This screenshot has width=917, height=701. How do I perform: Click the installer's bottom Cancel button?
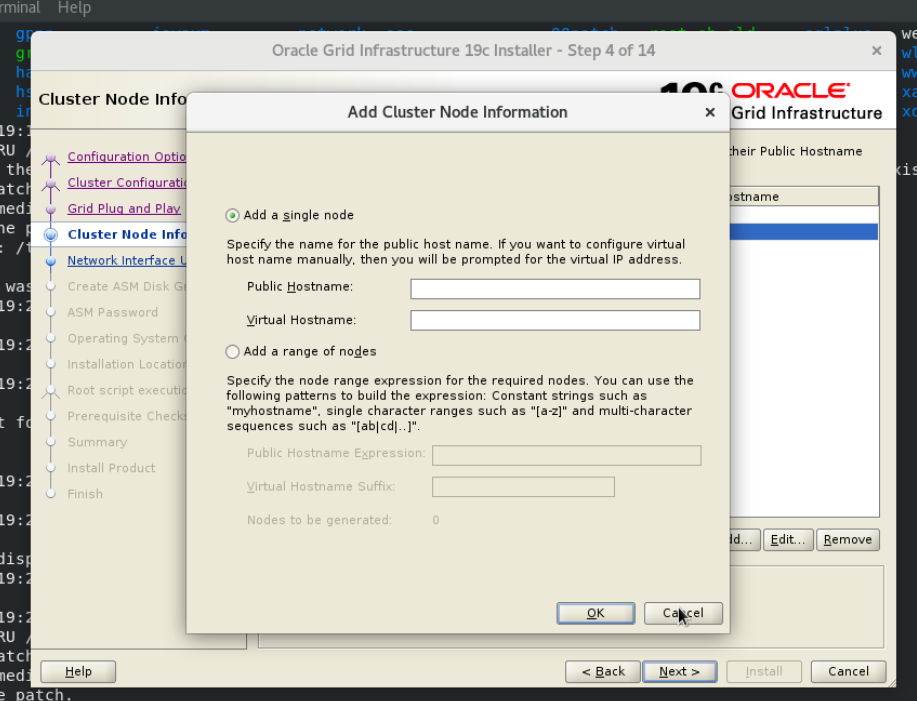pos(848,671)
